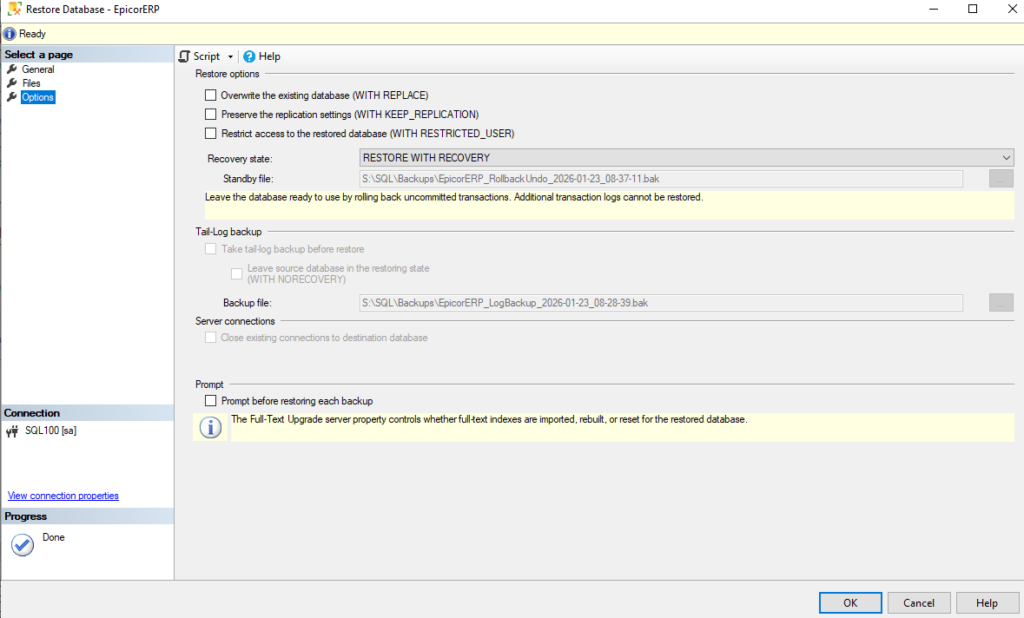Image resolution: width=1024 pixels, height=618 pixels.
Task: Click the SQL100 server connection icon
Action: tap(12, 432)
